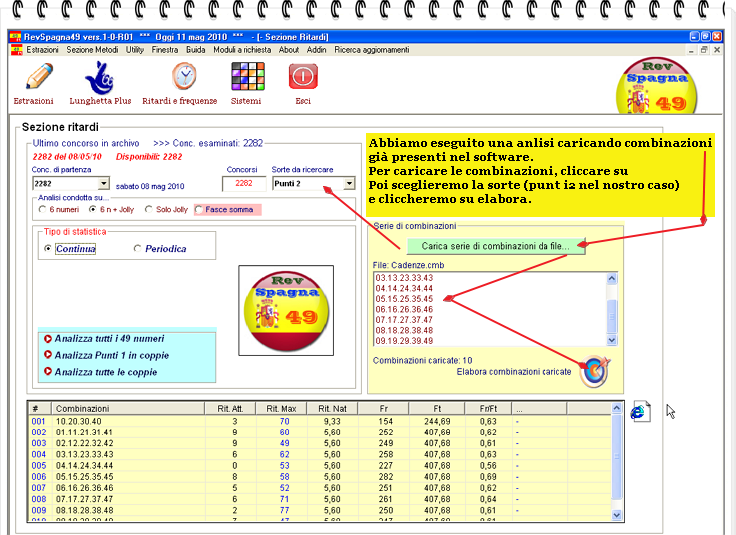Choose Continua statistic type

[47, 248]
